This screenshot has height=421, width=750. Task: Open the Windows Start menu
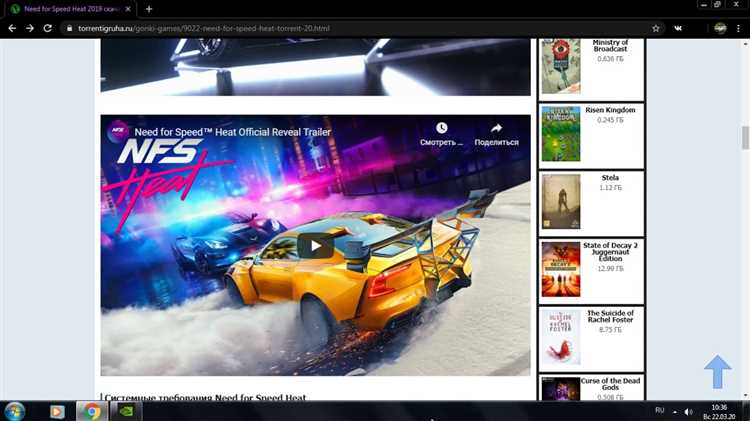click(14, 411)
